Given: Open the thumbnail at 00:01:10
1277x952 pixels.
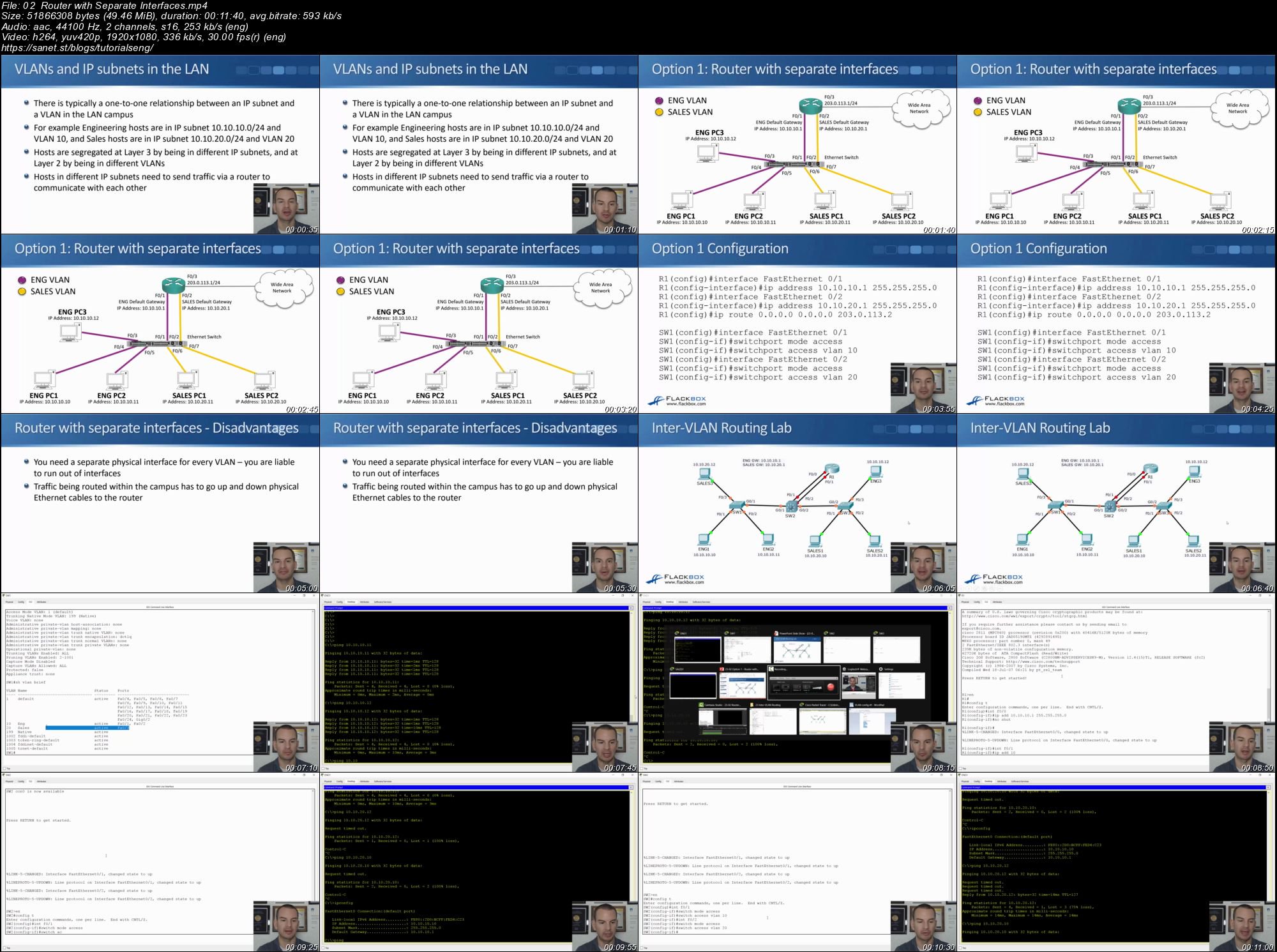Looking at the screenshot, I should tap(479, 144).
